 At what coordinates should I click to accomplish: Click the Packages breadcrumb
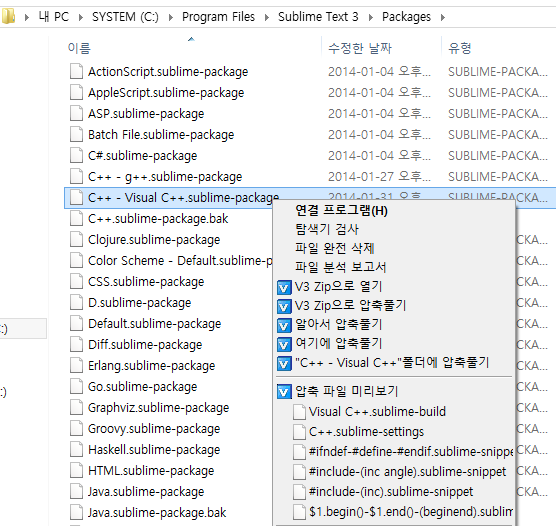(x=406, y=17)
